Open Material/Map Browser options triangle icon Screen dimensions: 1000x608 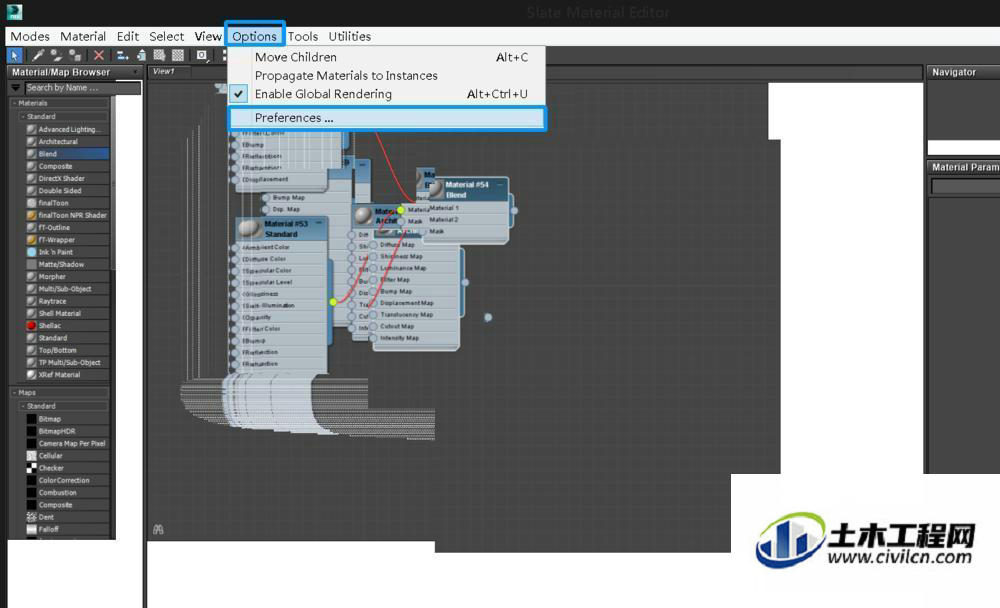16,87
